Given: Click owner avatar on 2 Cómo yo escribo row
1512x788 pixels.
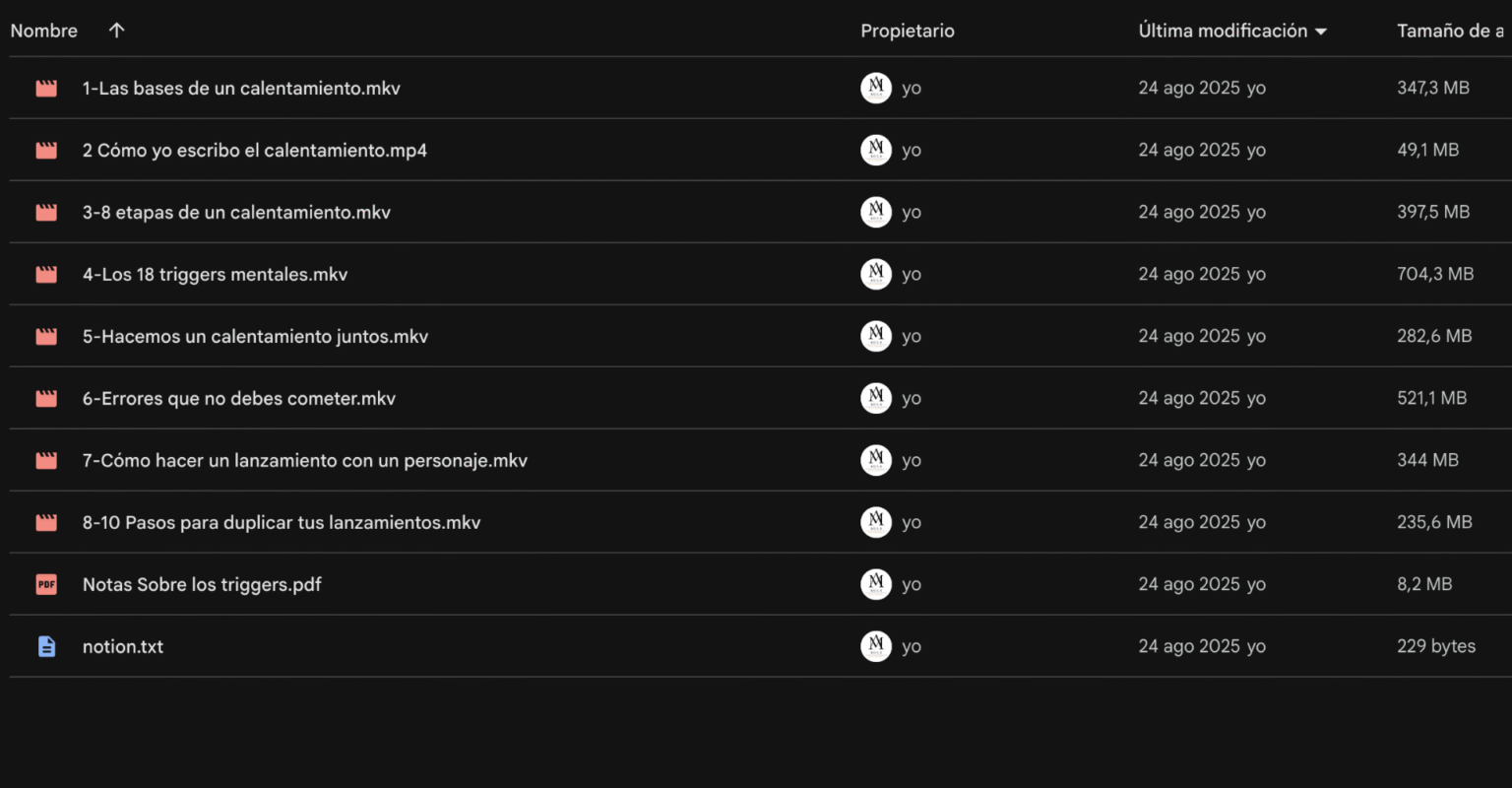Looking at the screenshot, I should click(875, 150).
